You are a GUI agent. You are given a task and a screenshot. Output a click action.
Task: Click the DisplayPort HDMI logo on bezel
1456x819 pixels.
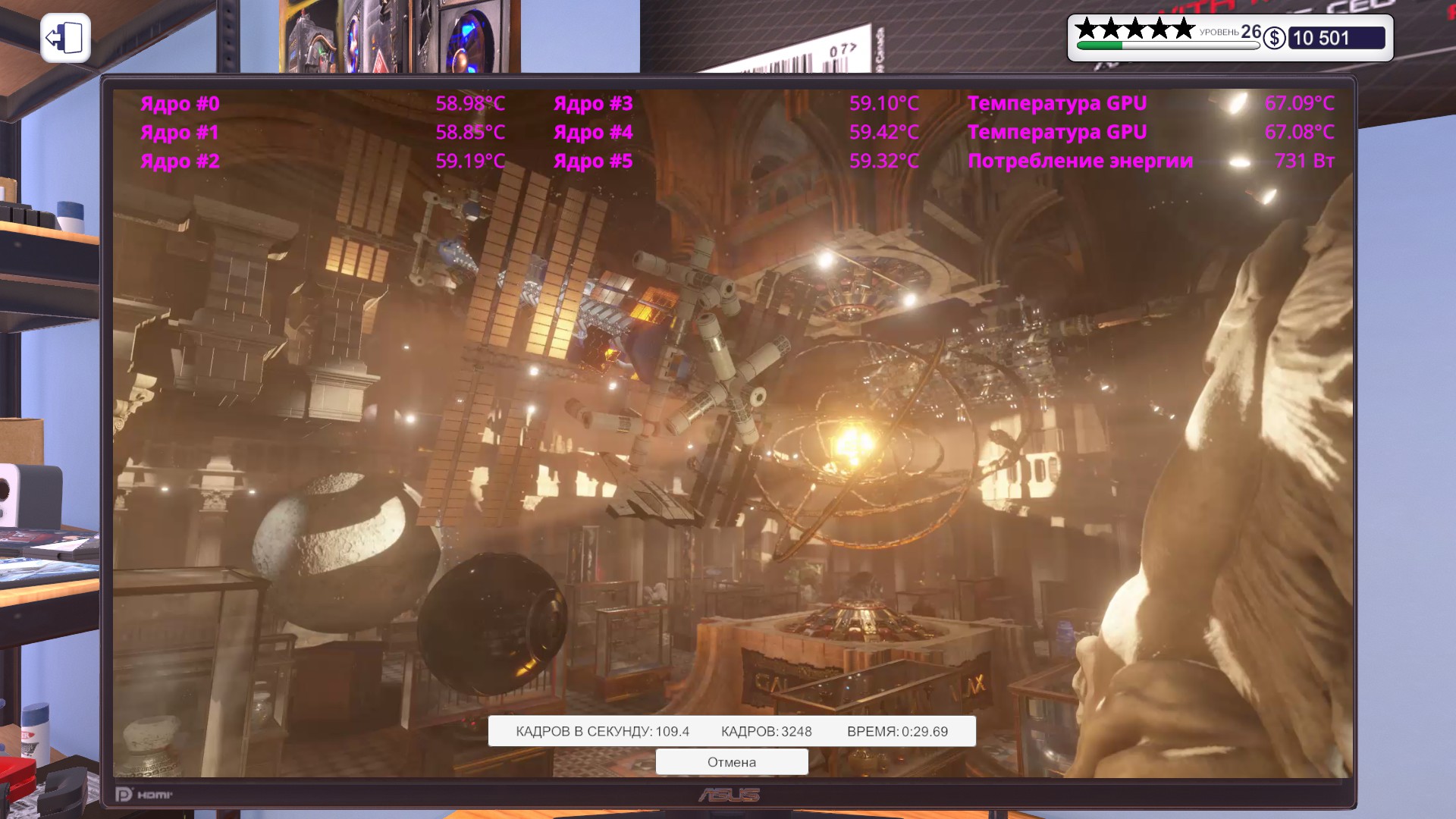144,795
